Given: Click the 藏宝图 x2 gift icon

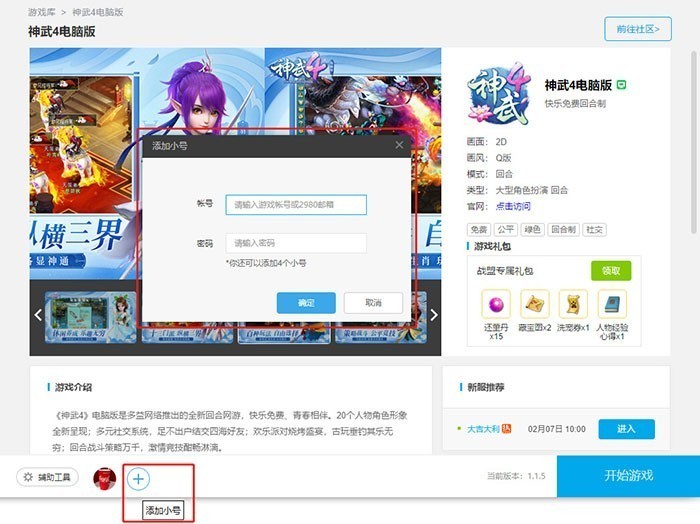Looking at the screenshot, I should [534, 304].
